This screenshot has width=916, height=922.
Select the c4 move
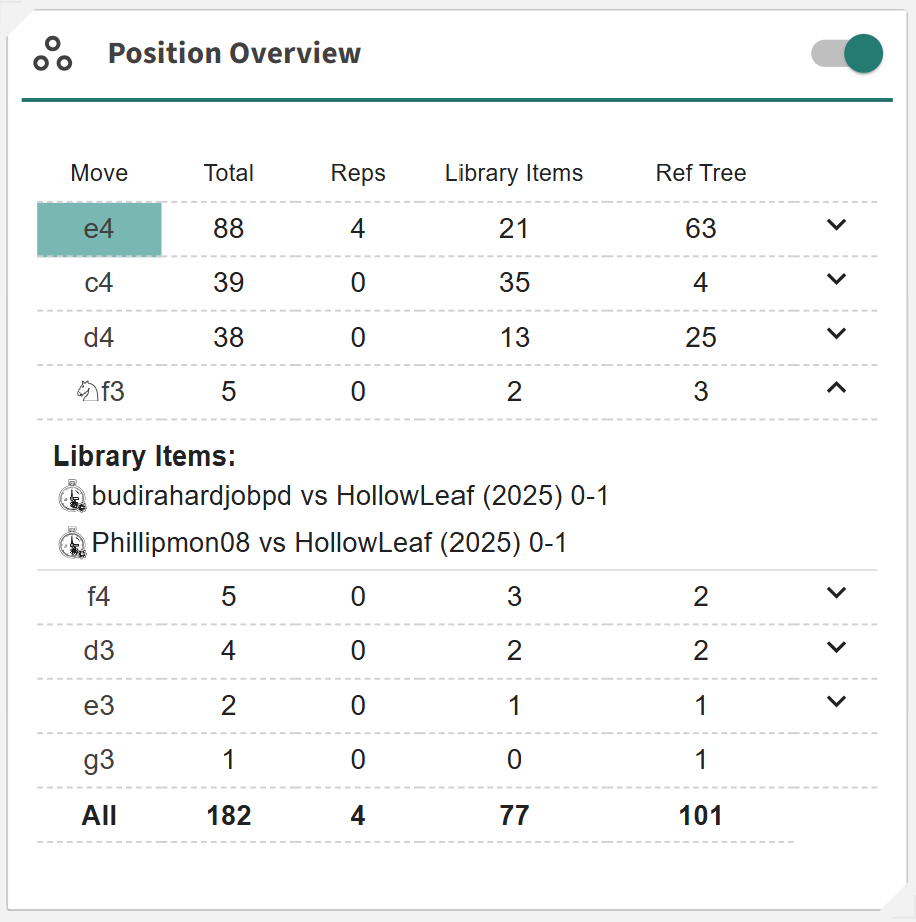(99, 283)
